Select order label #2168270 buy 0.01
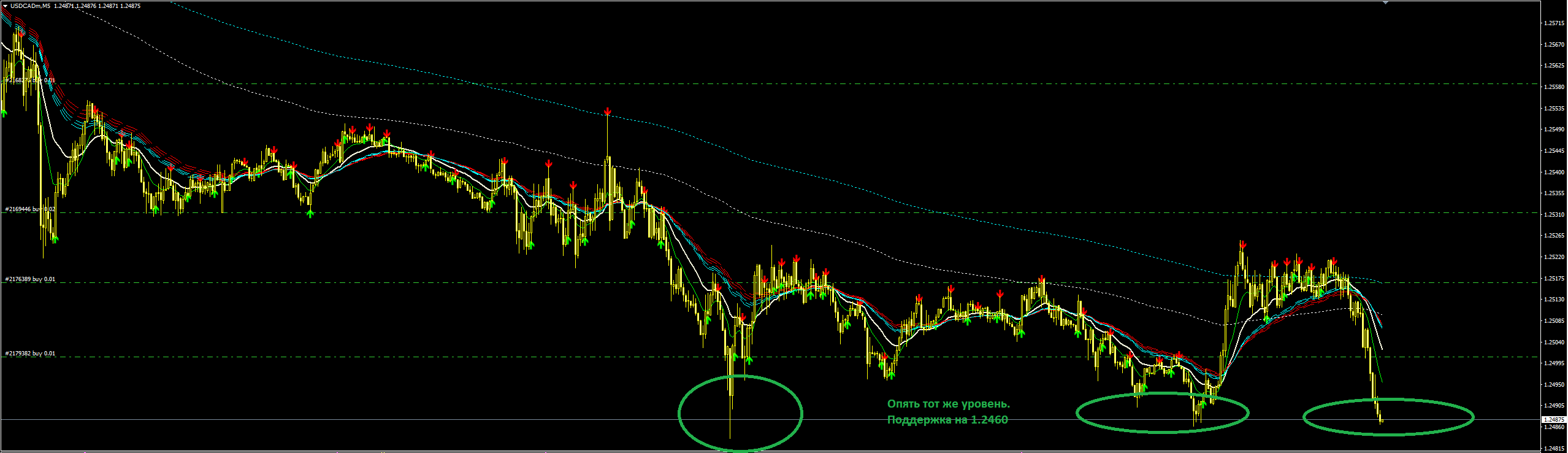Image resolution: width=1568 pixels, height=453 pixels. tap(30, 80)
